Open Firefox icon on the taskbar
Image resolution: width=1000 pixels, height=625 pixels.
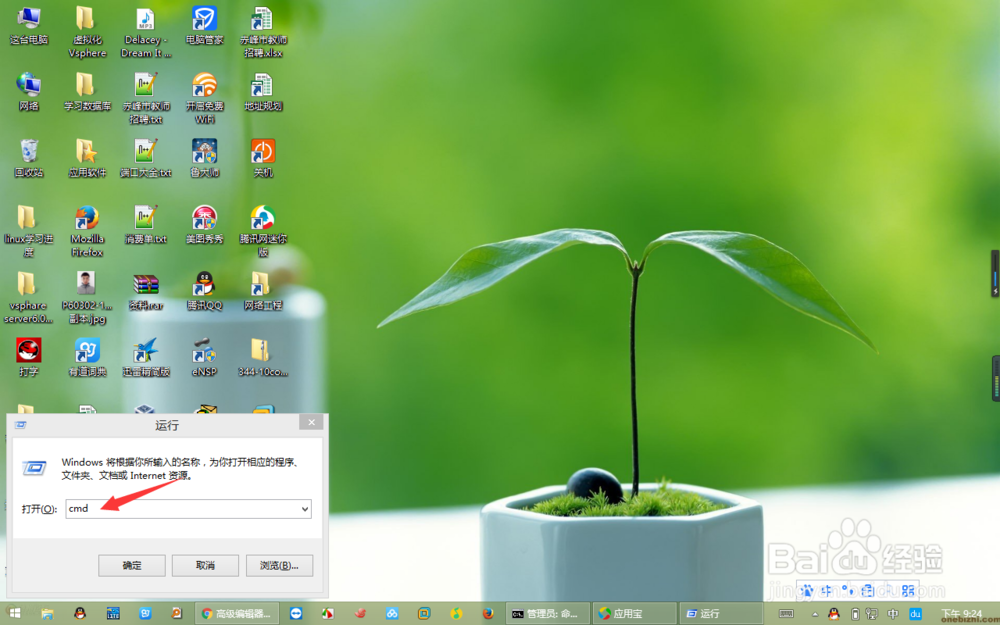(489, 614)
